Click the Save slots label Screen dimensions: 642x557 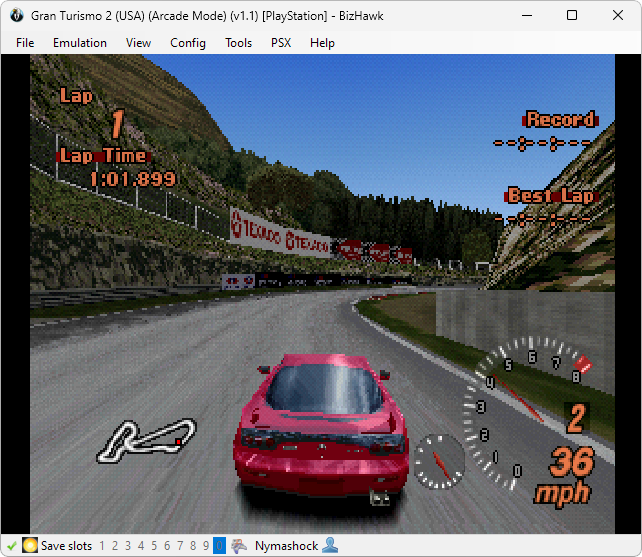coord(66,546)
